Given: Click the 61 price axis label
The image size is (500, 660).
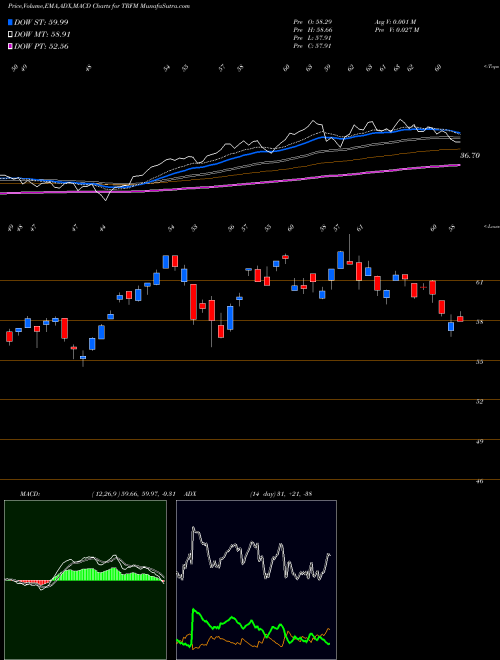Looking at the screenshot, I should click(479, 282).
